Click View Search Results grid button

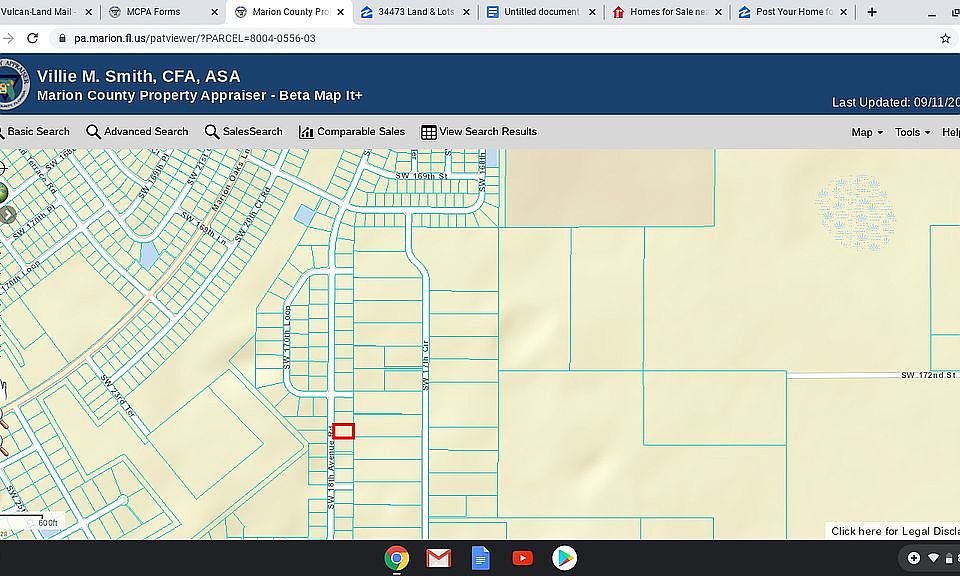(479, 132)
